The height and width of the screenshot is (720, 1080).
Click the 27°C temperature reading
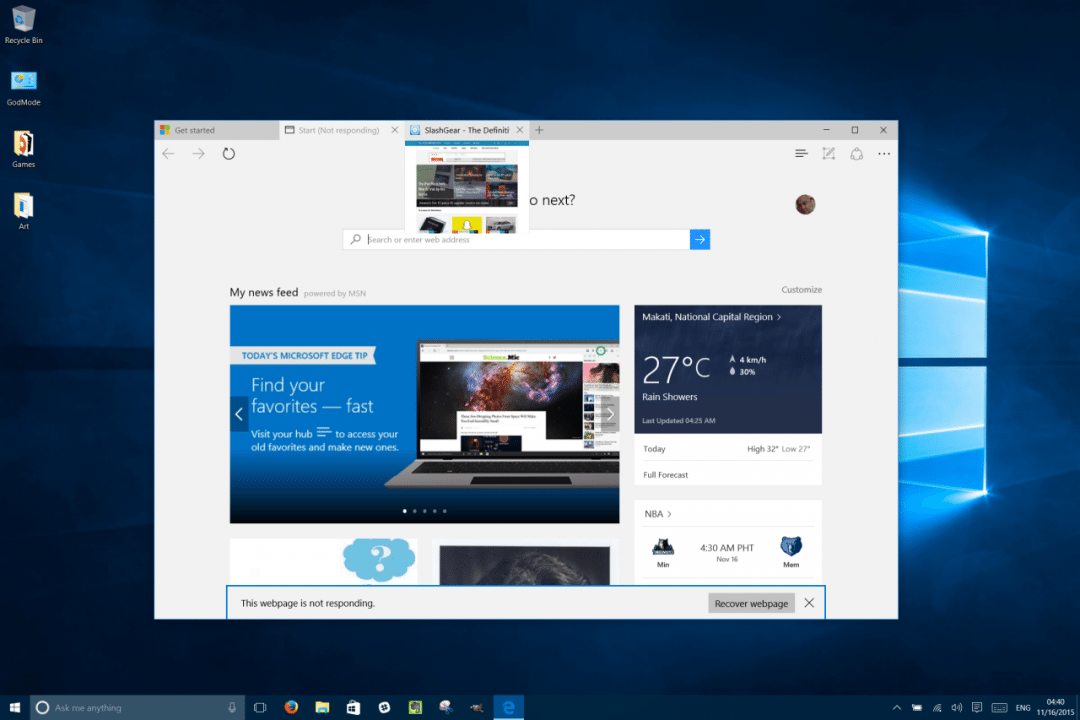(676, 369)
